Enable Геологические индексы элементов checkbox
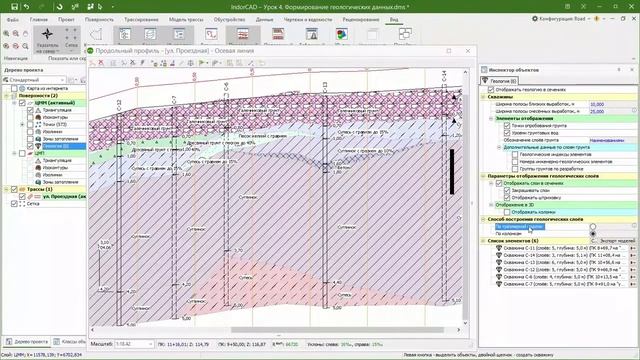 click(515, 155)
